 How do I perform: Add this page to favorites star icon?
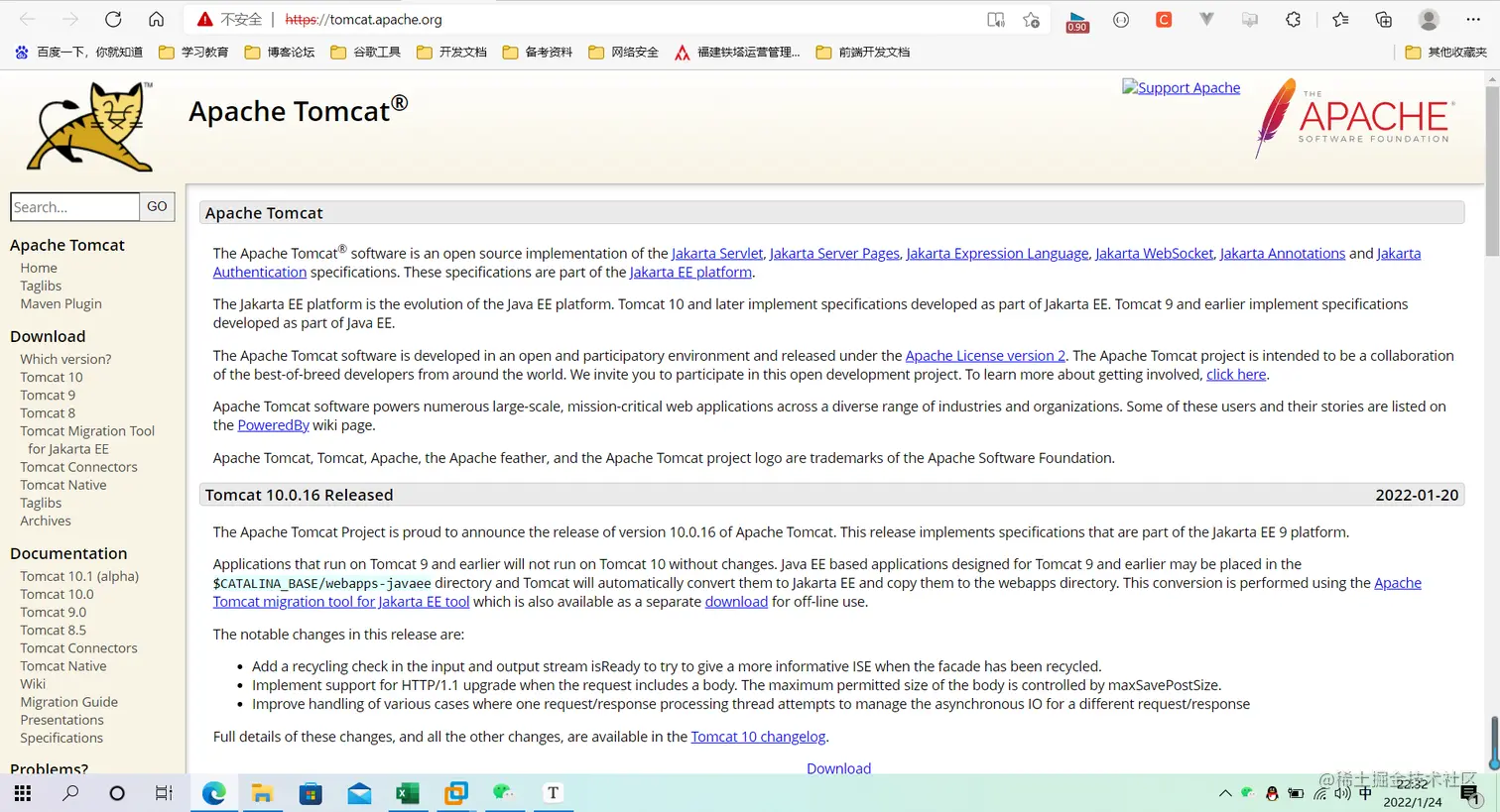(x=1032, y=19)
